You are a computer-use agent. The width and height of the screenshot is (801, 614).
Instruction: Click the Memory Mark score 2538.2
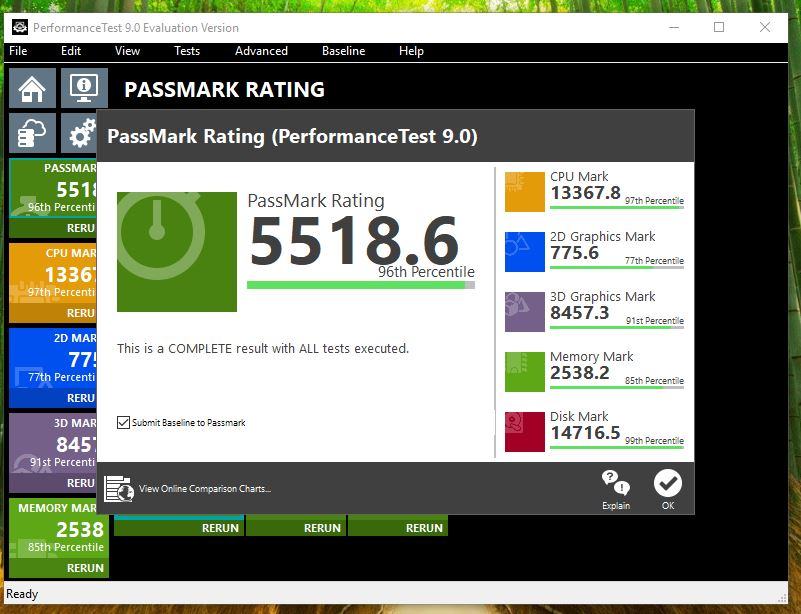580,373
